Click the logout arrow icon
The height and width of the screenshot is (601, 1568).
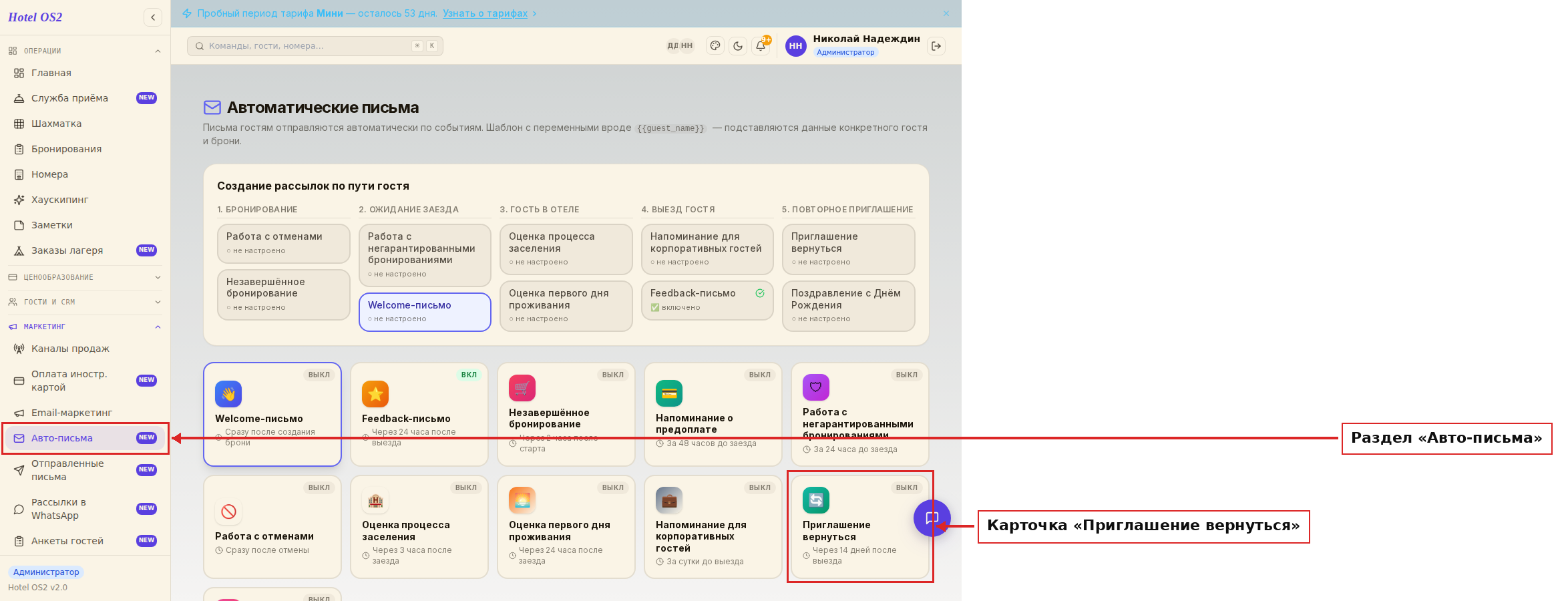pos(936,46)
